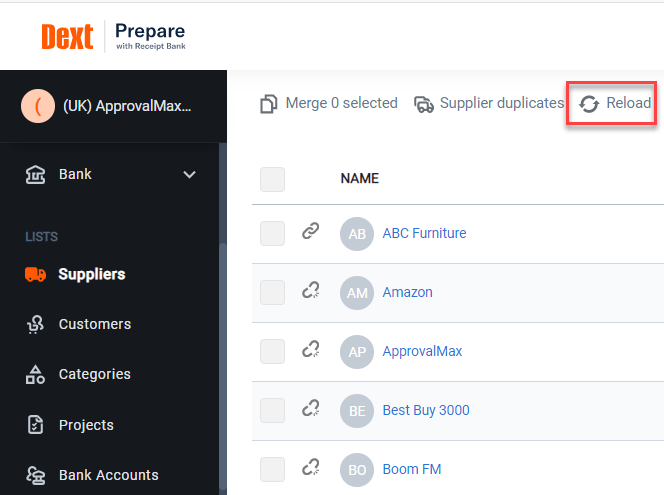Image resolution: width=664 pixels, height=495 pixels.
Task: Expand the Bank menu chevron
Action: (x=190, y=175)
